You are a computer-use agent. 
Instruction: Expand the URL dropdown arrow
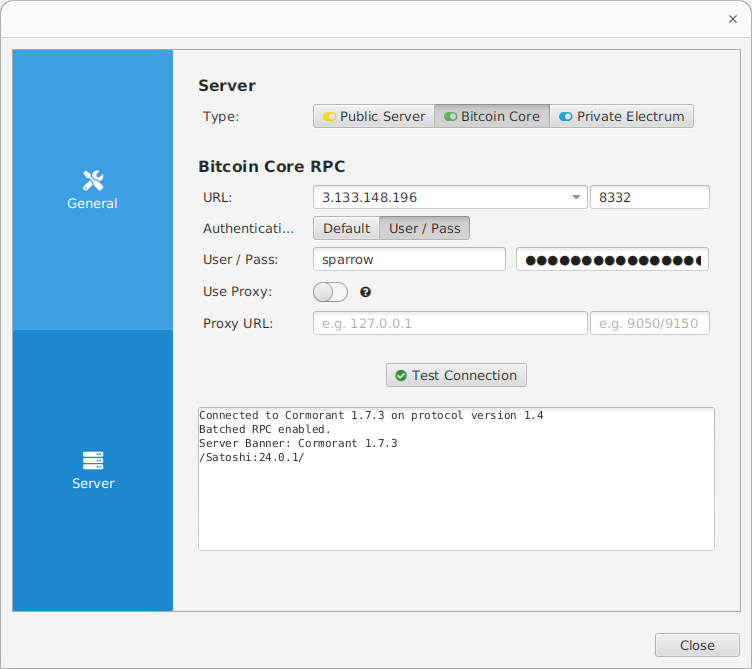(576, 197)
